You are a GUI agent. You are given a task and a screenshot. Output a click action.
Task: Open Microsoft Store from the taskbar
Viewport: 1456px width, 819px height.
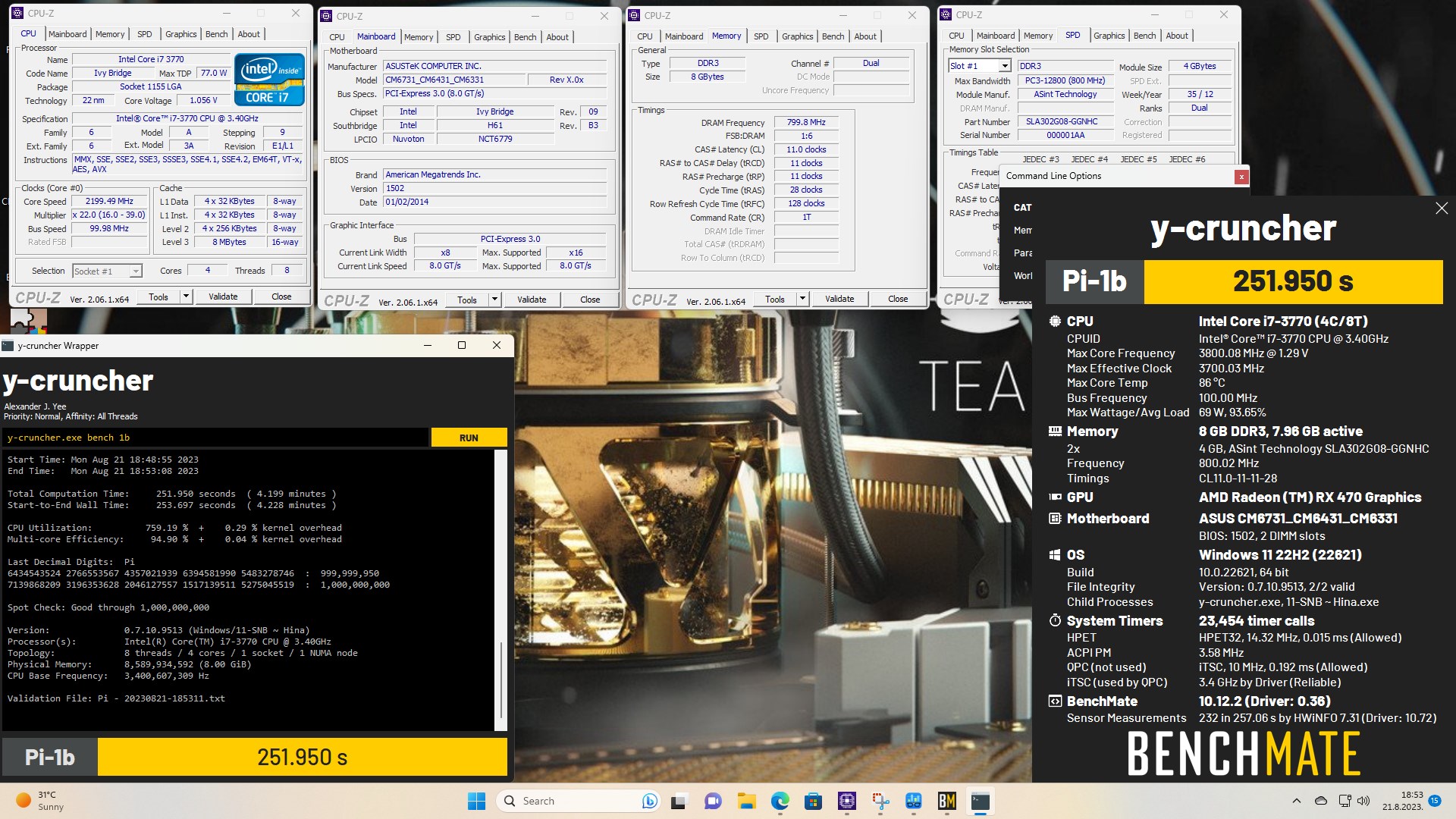click(813, 801)
